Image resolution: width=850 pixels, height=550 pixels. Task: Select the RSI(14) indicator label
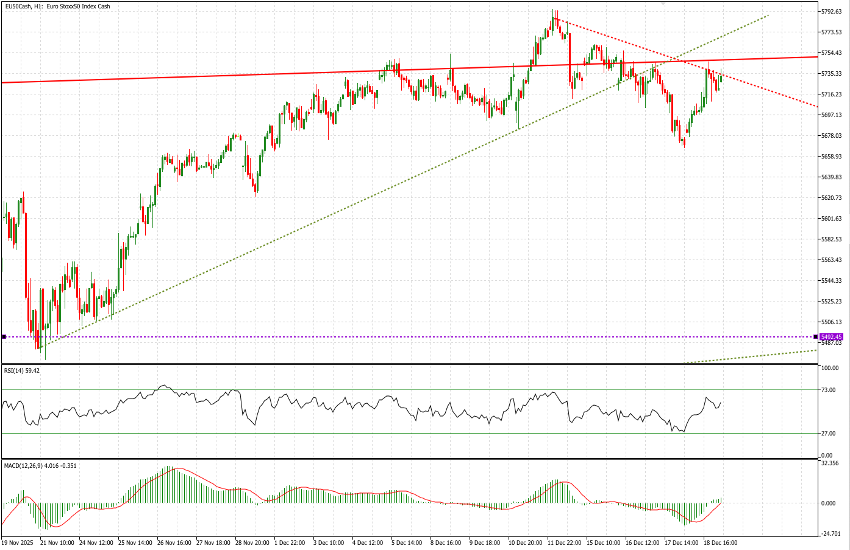[21, 371]
